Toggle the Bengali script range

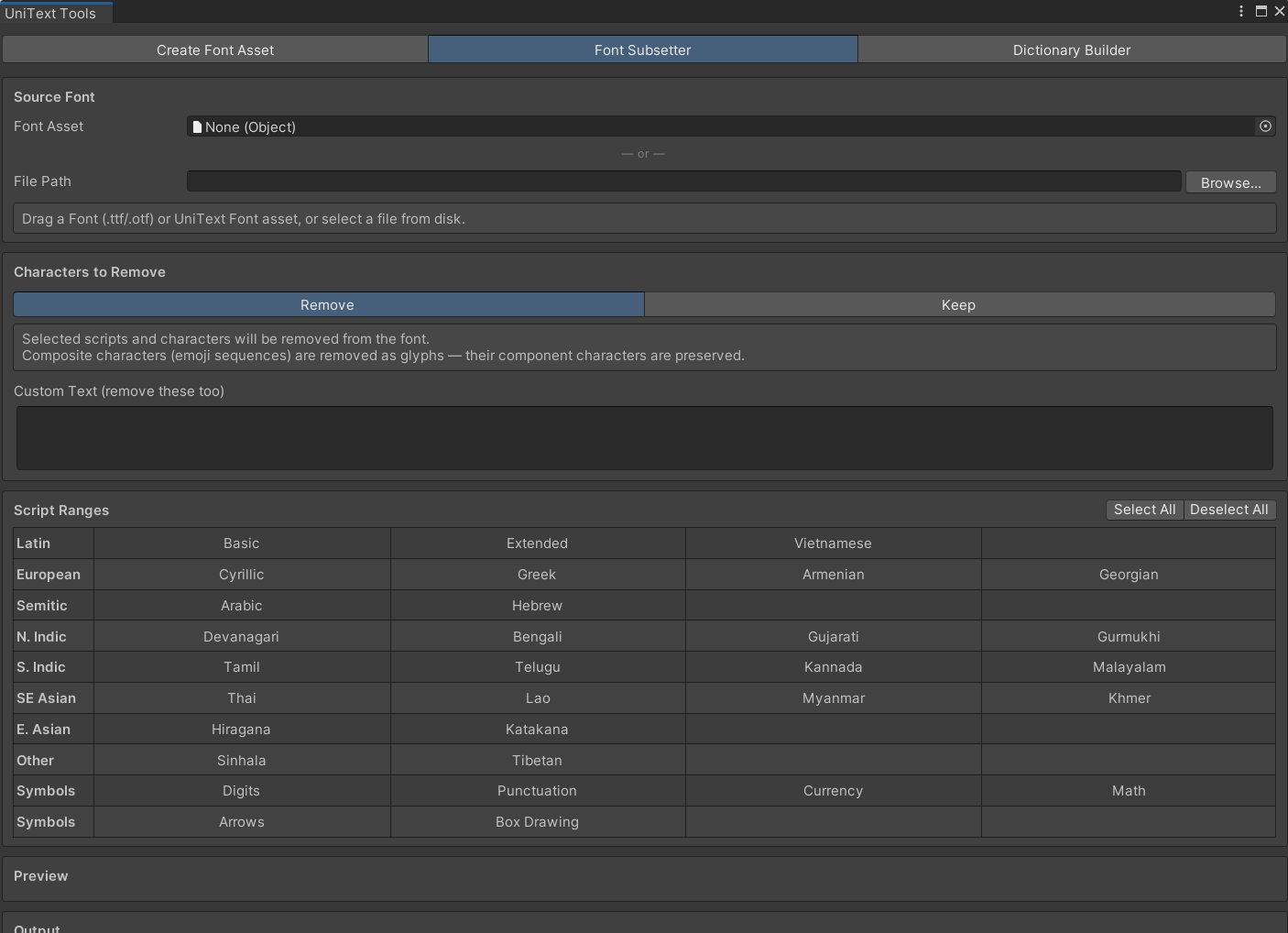click(538, 637)
